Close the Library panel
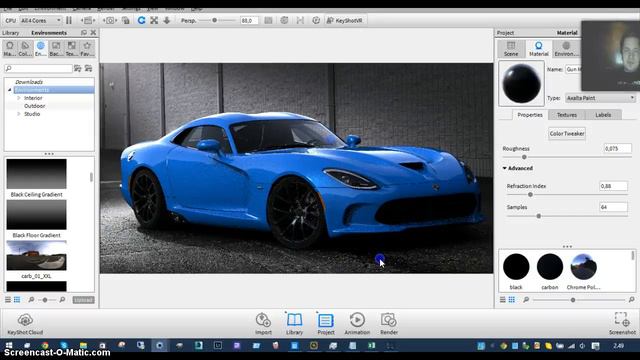 click(93, 32)
